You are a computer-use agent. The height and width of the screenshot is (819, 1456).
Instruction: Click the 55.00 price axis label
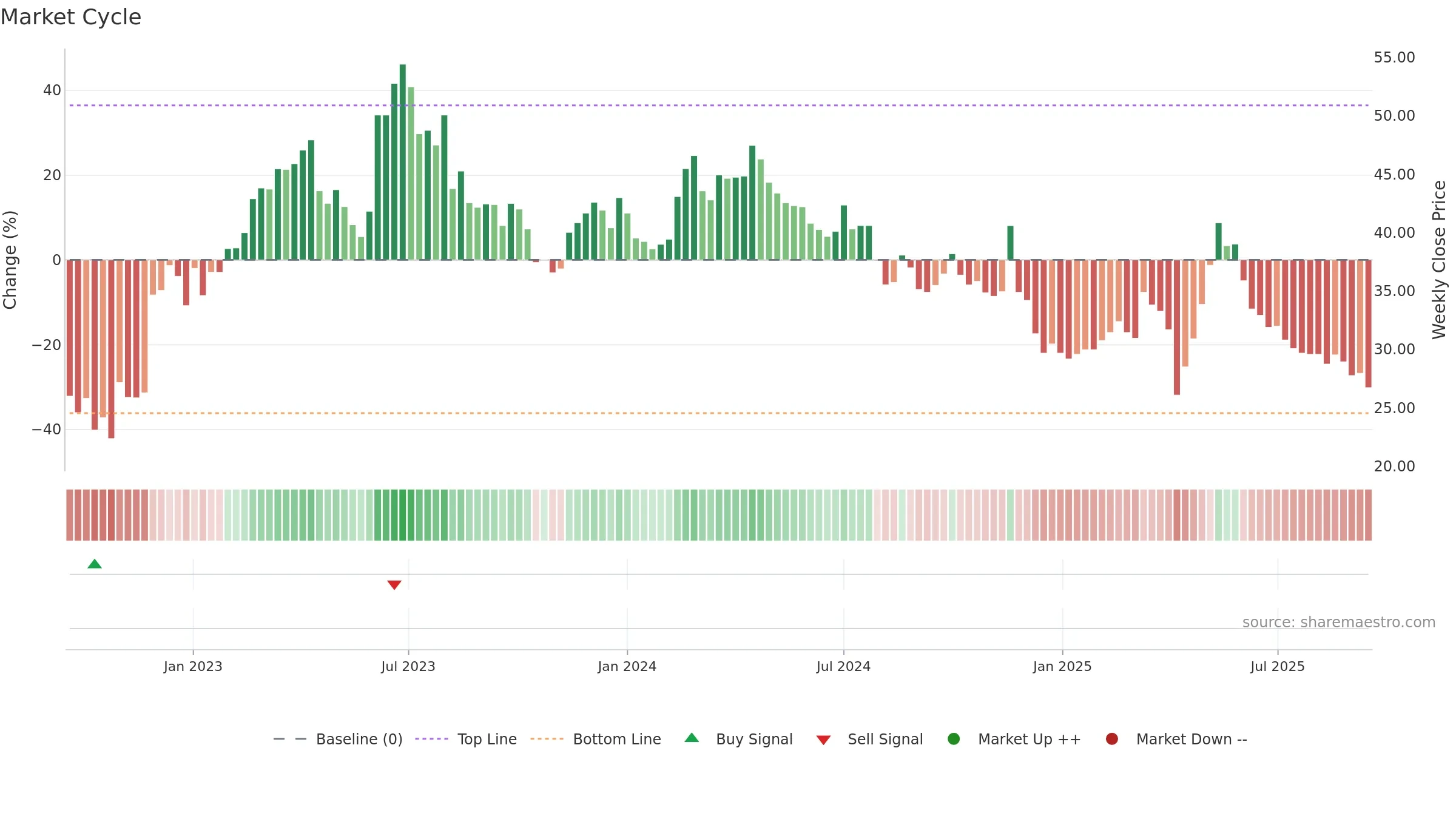(1394, 57)
